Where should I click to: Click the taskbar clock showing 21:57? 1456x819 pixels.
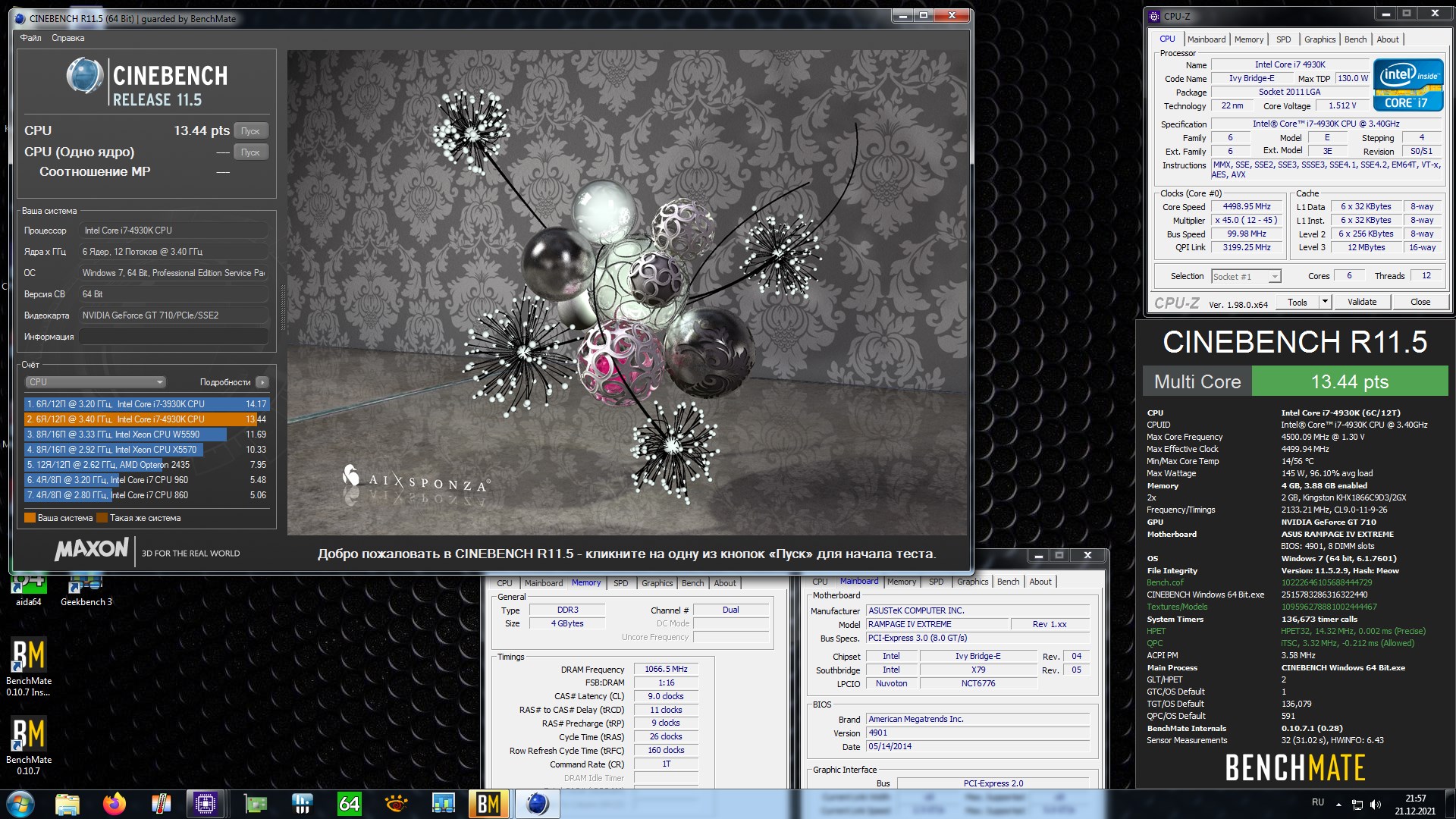(x=1415, y=804)
